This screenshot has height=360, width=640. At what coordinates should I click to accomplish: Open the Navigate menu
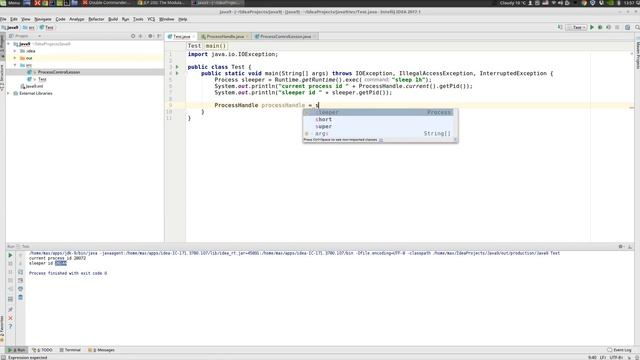click(43, 19)
